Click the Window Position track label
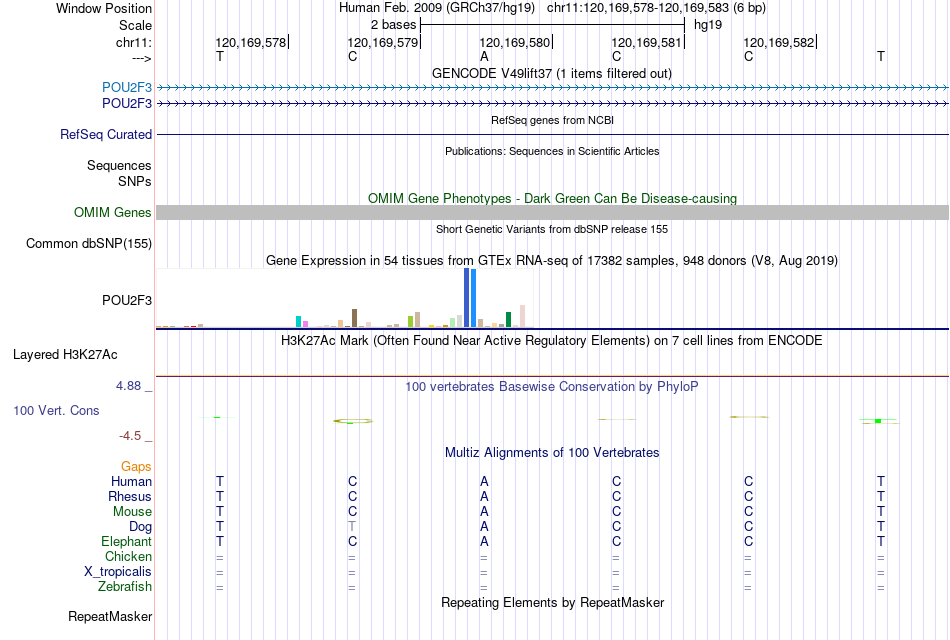Screen dimensions: 950x640 coord(104,8)
